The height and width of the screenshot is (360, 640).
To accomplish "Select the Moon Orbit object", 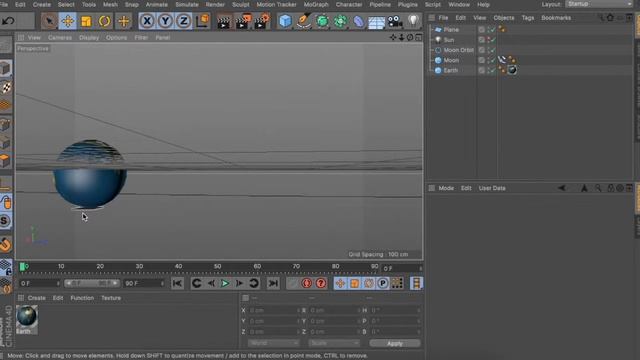I will pyautogui.click(x=458, y=50).
